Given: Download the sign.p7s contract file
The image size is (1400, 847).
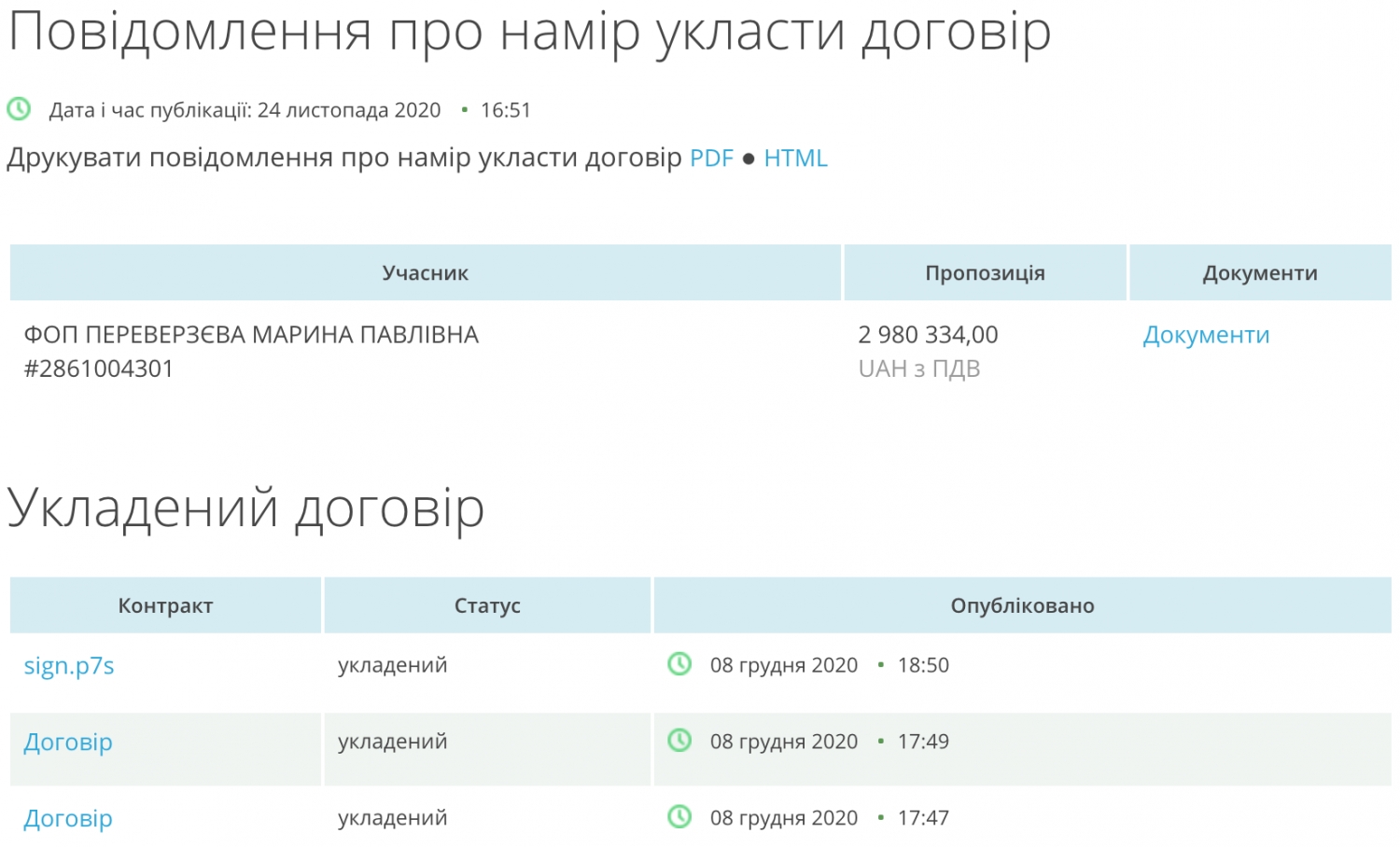Looking at the screenshot, I should click(x=69, y=666).
